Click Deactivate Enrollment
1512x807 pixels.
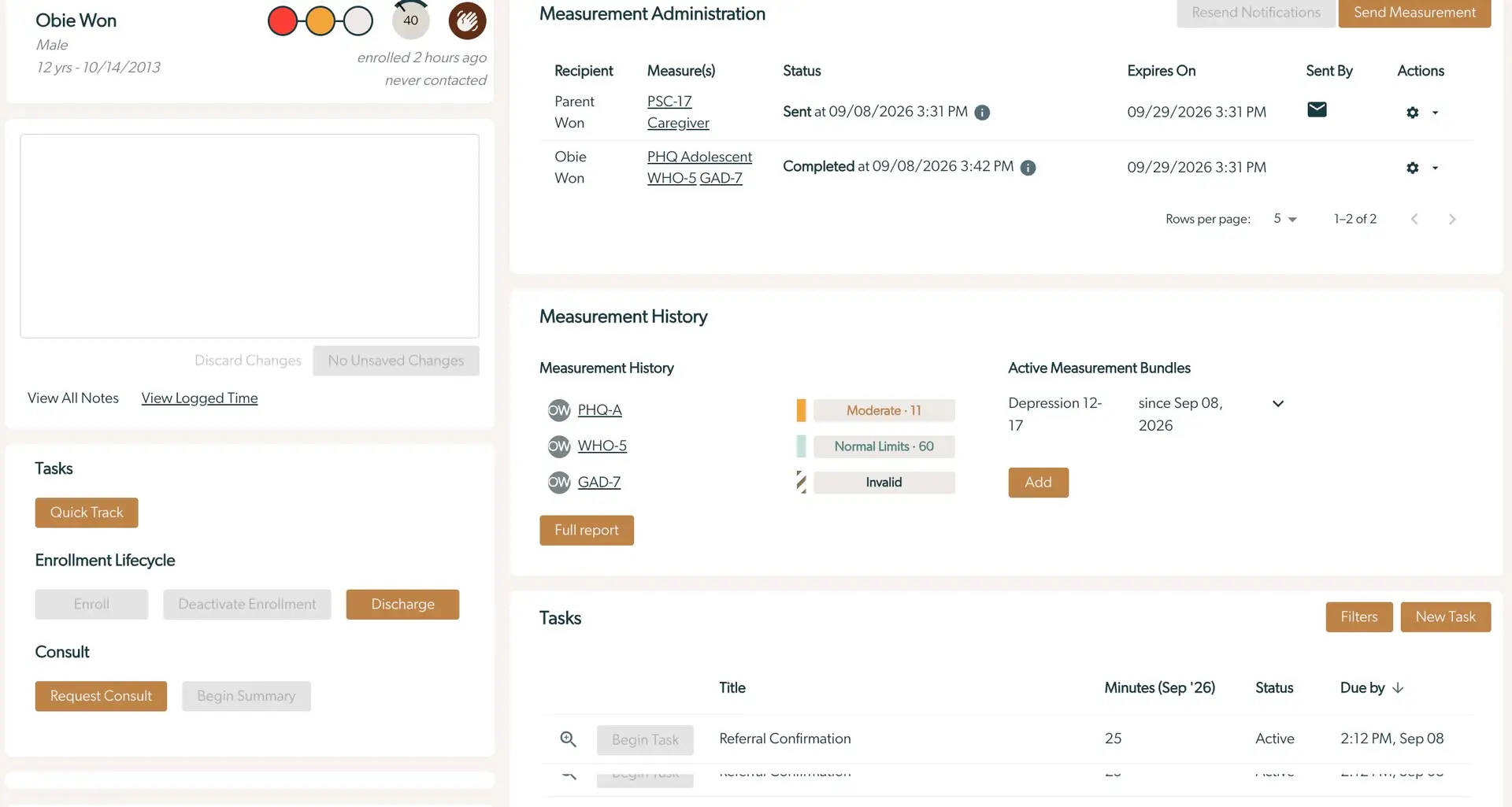247,605
